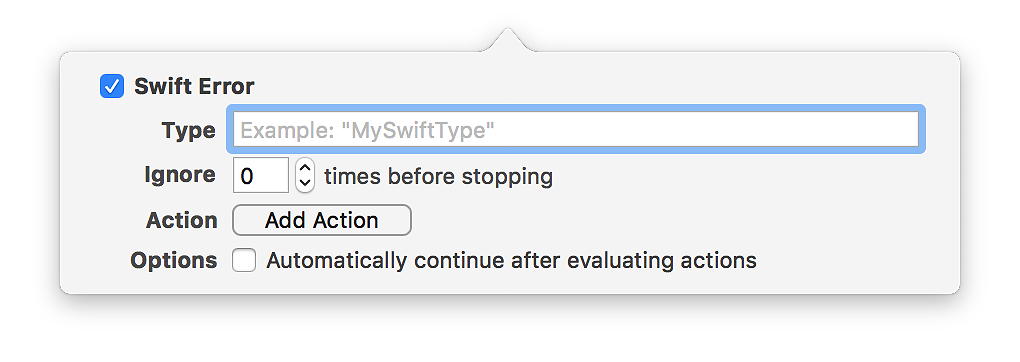Viewport: 1020px width, 362px height.
Task: Click the Ignore count number field
Action: pyautogui.click(x=261, y=175)
